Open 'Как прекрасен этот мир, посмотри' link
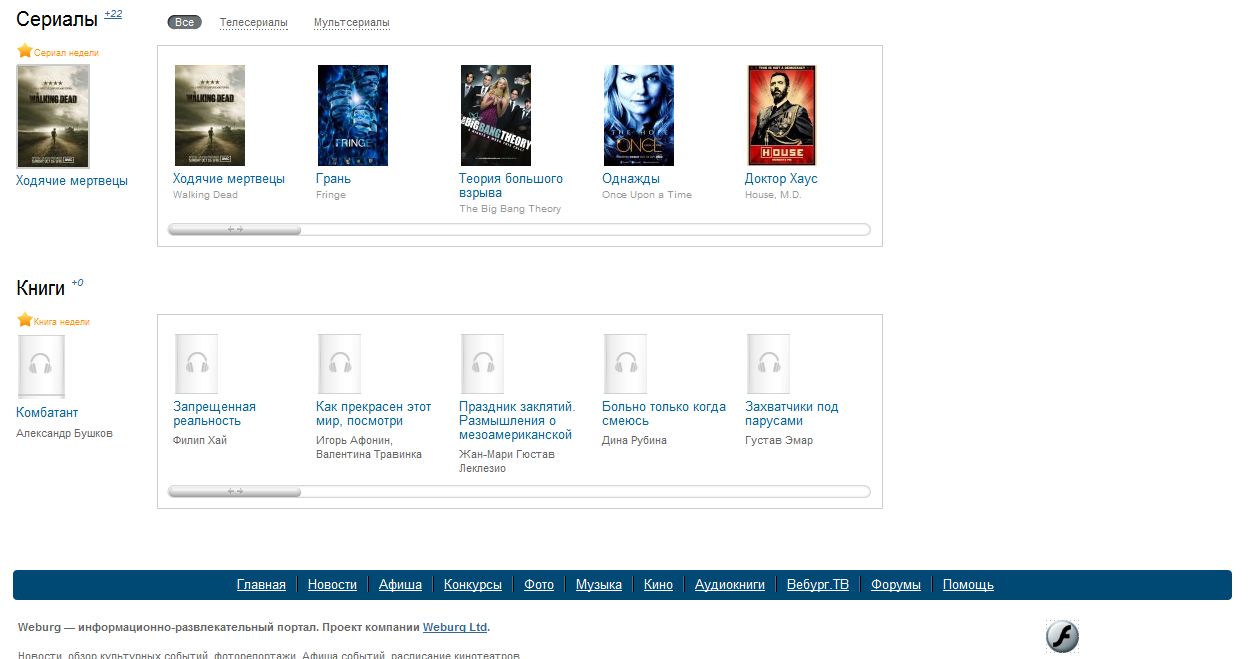Screen dimensions: 1251x659 374,414
